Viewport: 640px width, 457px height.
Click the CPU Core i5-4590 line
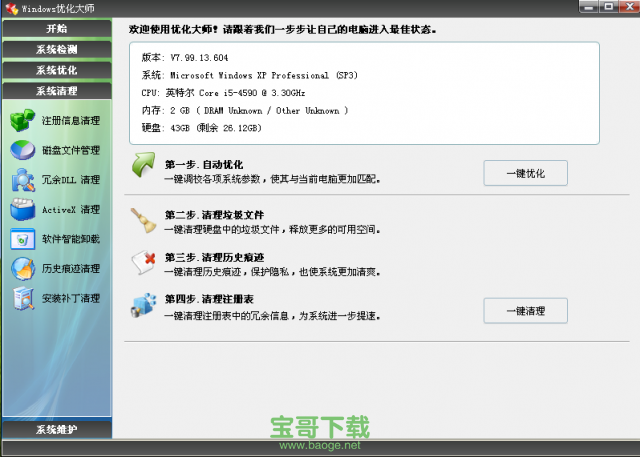click(223, 93)
